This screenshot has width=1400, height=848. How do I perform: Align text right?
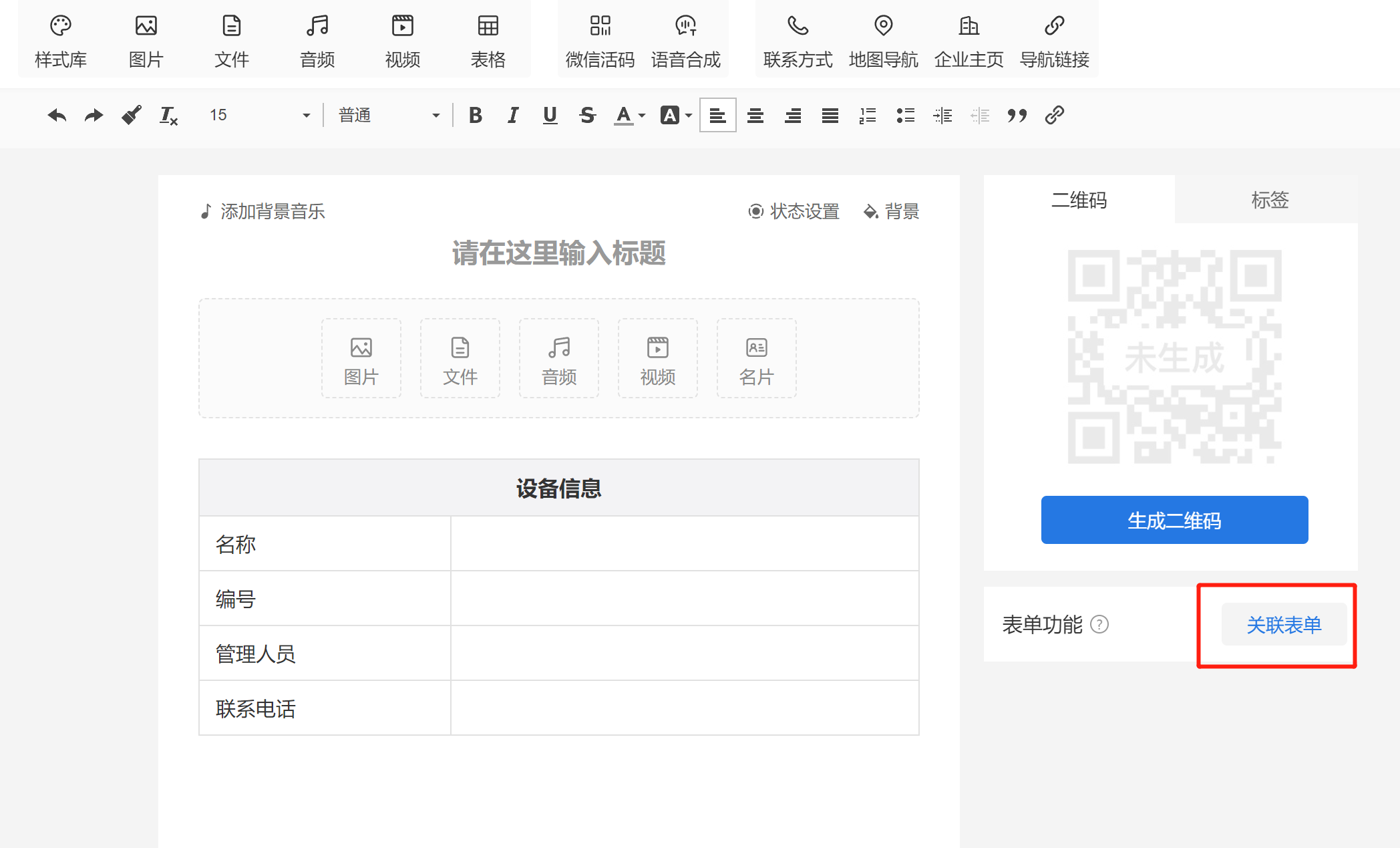[x=793, y=116]
